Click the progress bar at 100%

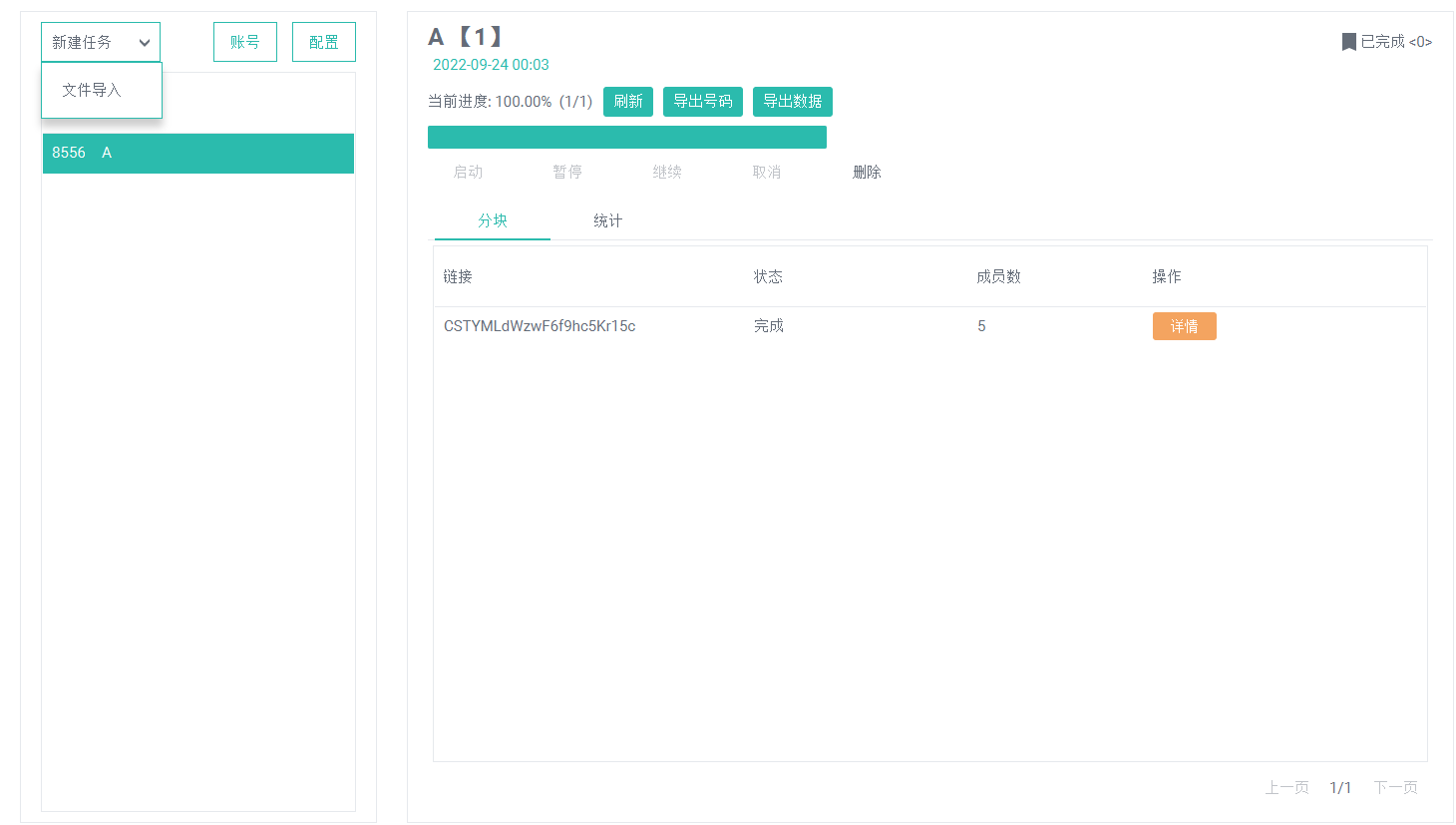[x=627, y=137]
